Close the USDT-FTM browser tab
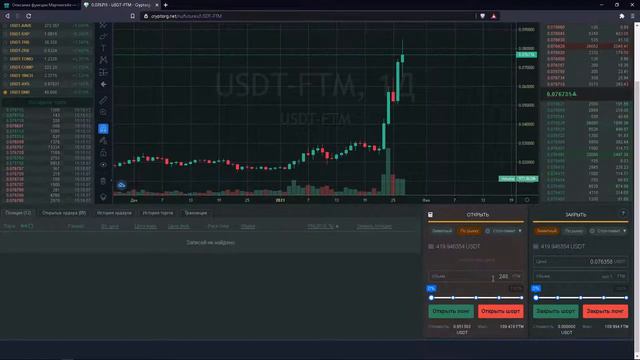The width and height of the screenshot is (640, 360). pos(157,5)
